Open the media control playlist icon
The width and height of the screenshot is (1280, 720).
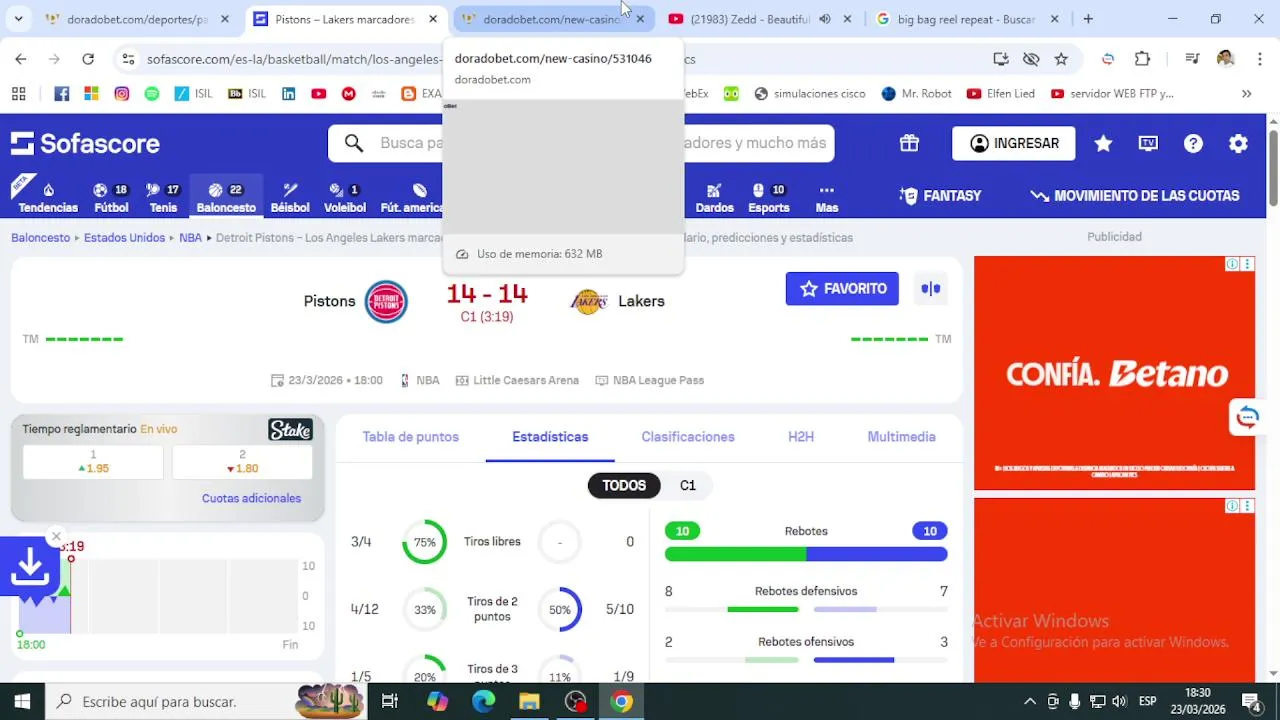1191,59
